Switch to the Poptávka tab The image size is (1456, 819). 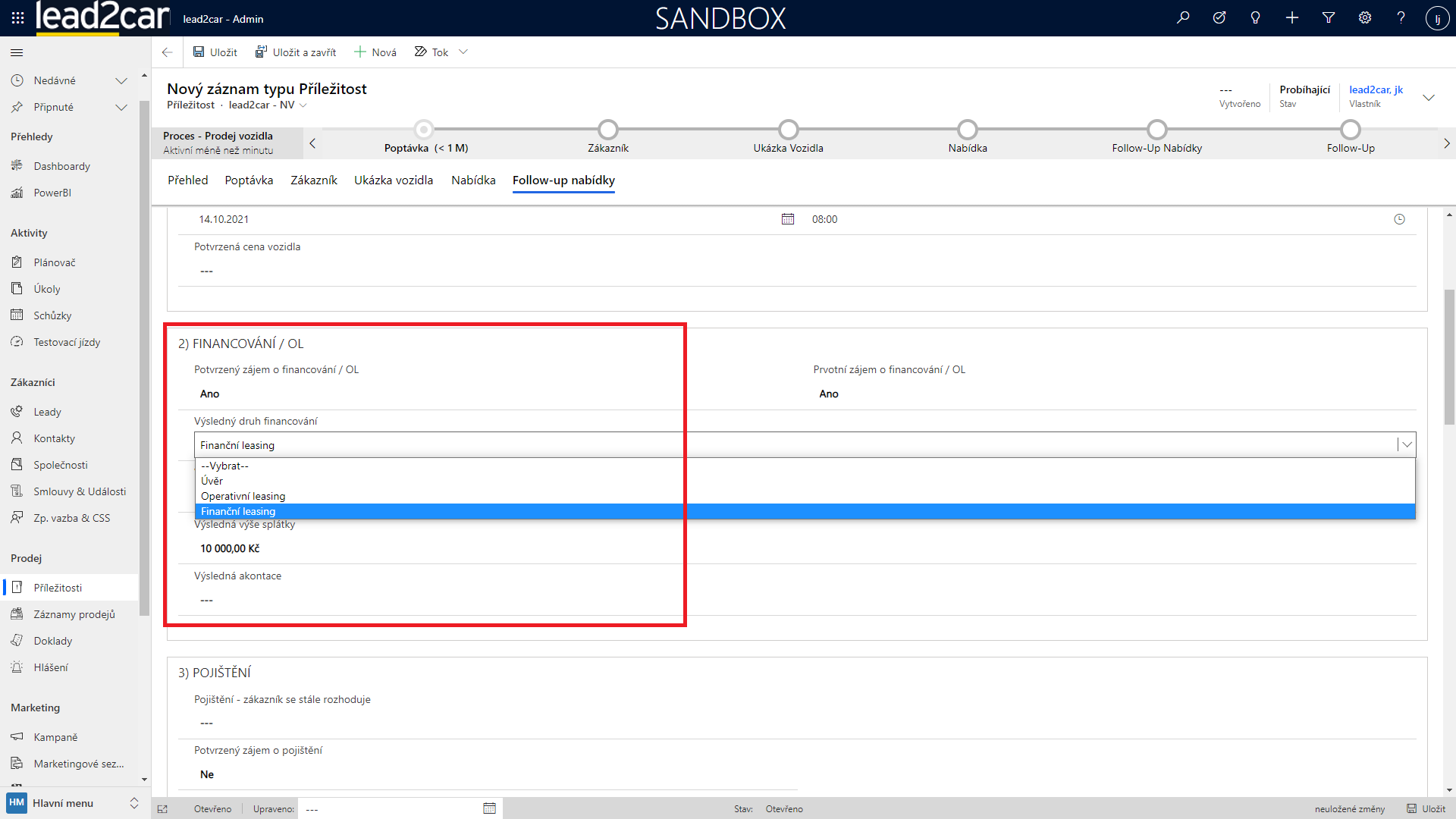tap(249, 180)
